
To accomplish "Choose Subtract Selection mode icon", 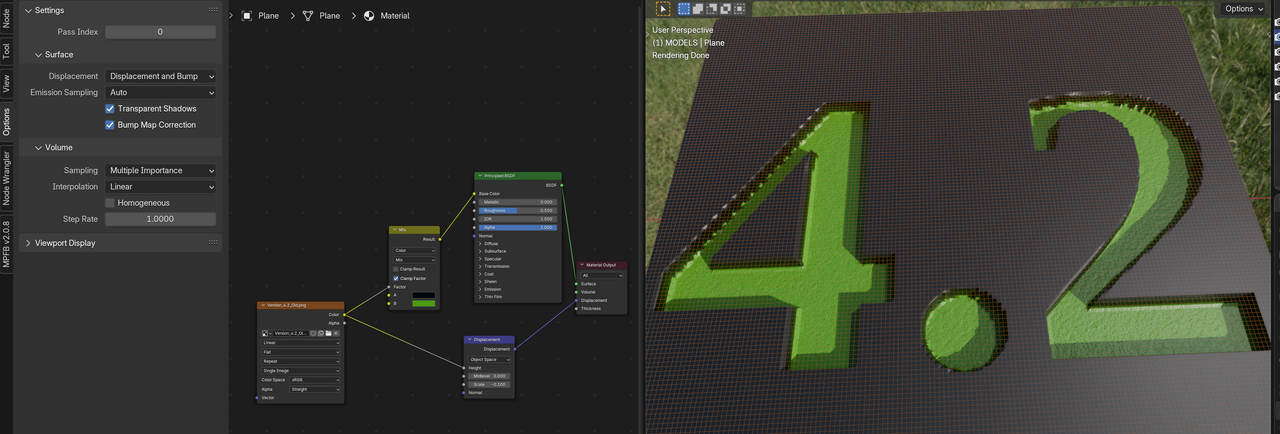I will point(712,8).
